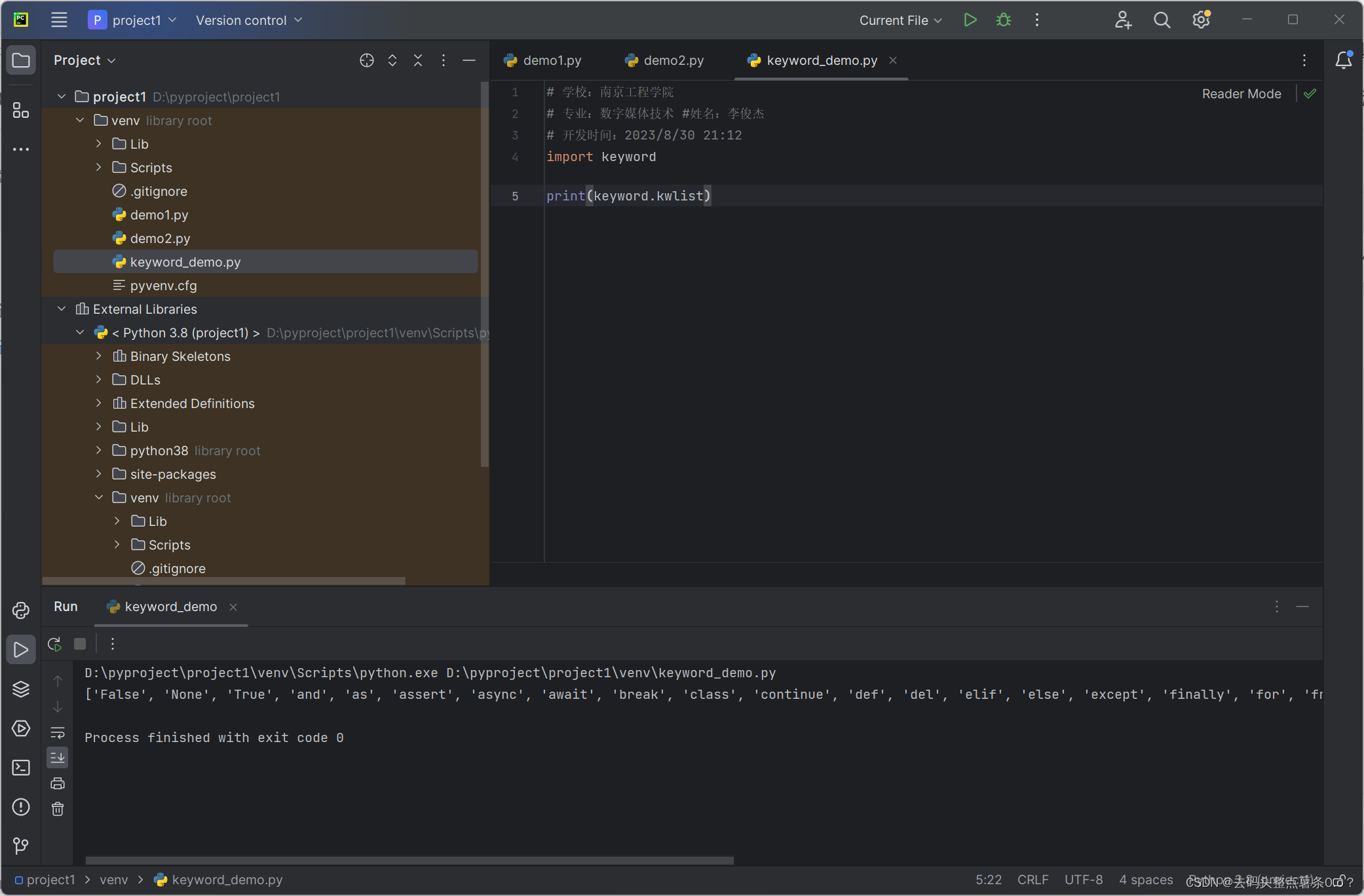
Task: Click the run console horizontal scrollbar
Action: tap(409, 861)
